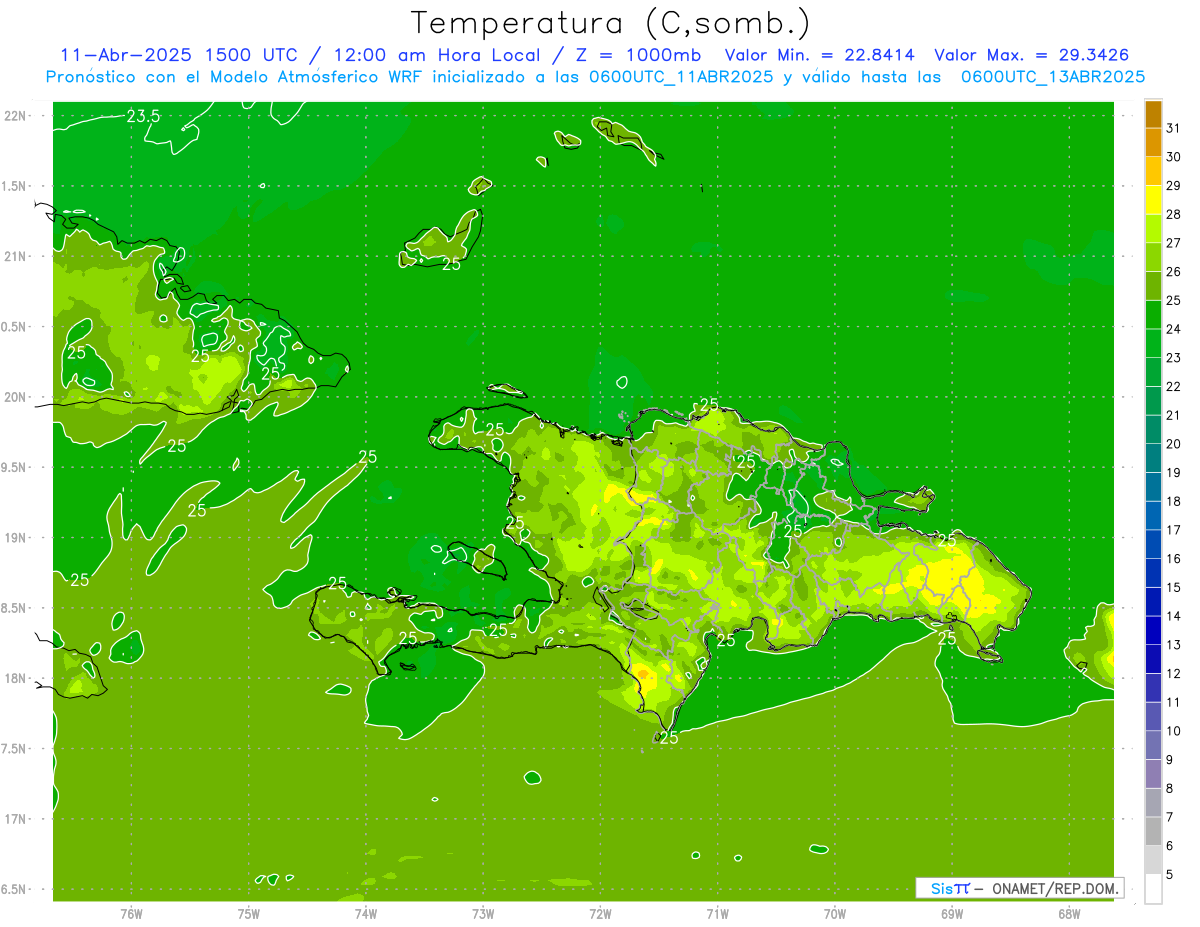The width and height of the screenshot is (1200, 927).
Task: Pick the gray swatch between 6 and 7
Action: 1153,831
